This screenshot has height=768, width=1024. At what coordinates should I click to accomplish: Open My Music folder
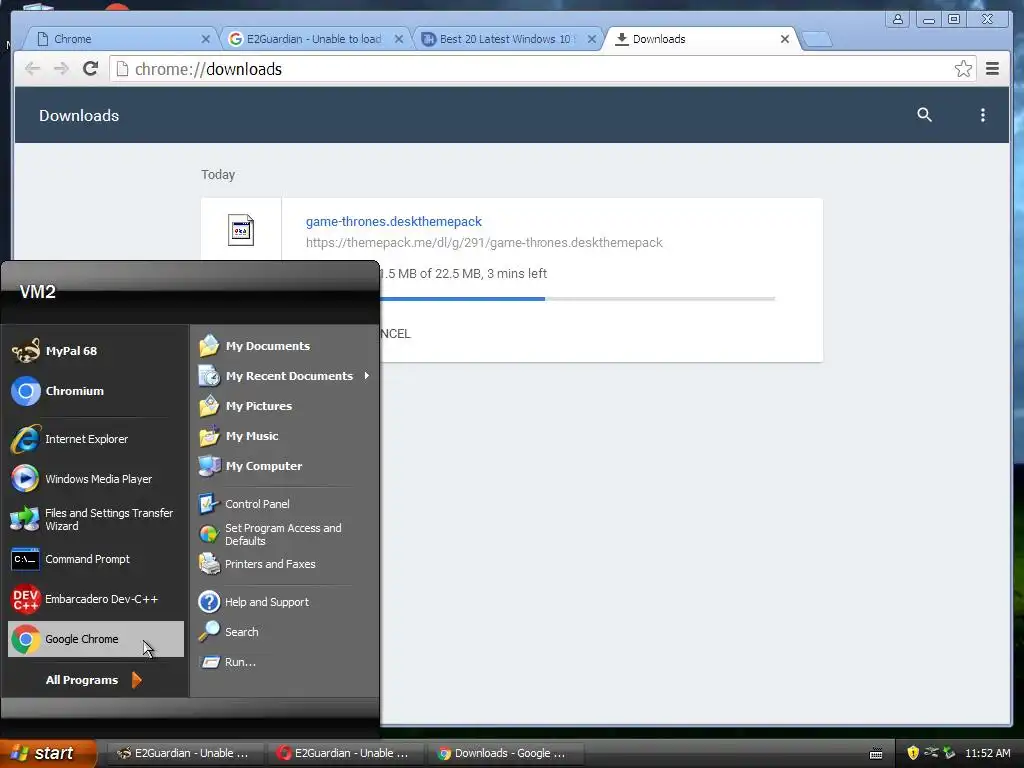(x=284, y=436)
